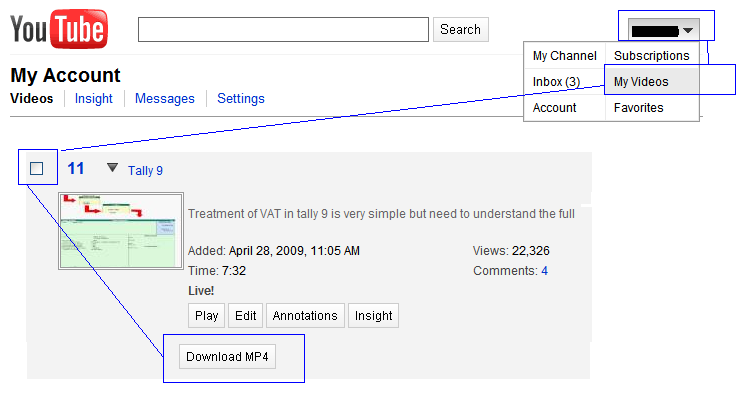Select My Channel from the menu
Image resolution: width=741 pixels, height=398 pixels.
[x=564, y=56]
